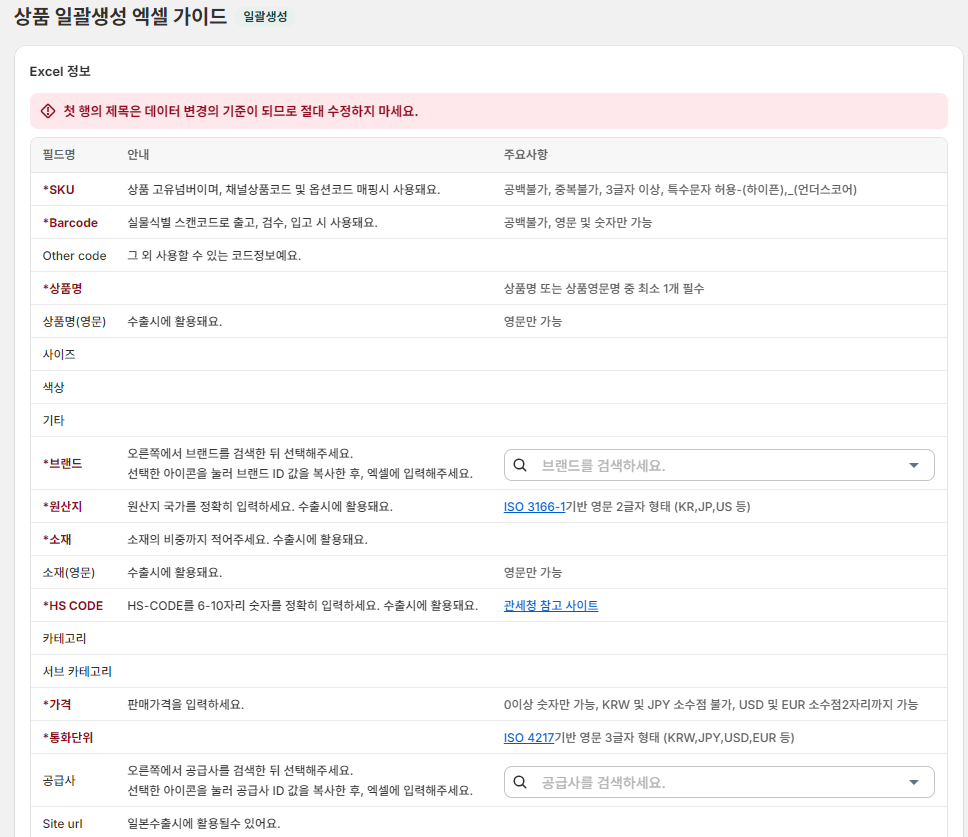Image resolution: width=968 pixels, height=837 pixels.
Task: Click the warning icon in the red banner
Action: point(48,111)
